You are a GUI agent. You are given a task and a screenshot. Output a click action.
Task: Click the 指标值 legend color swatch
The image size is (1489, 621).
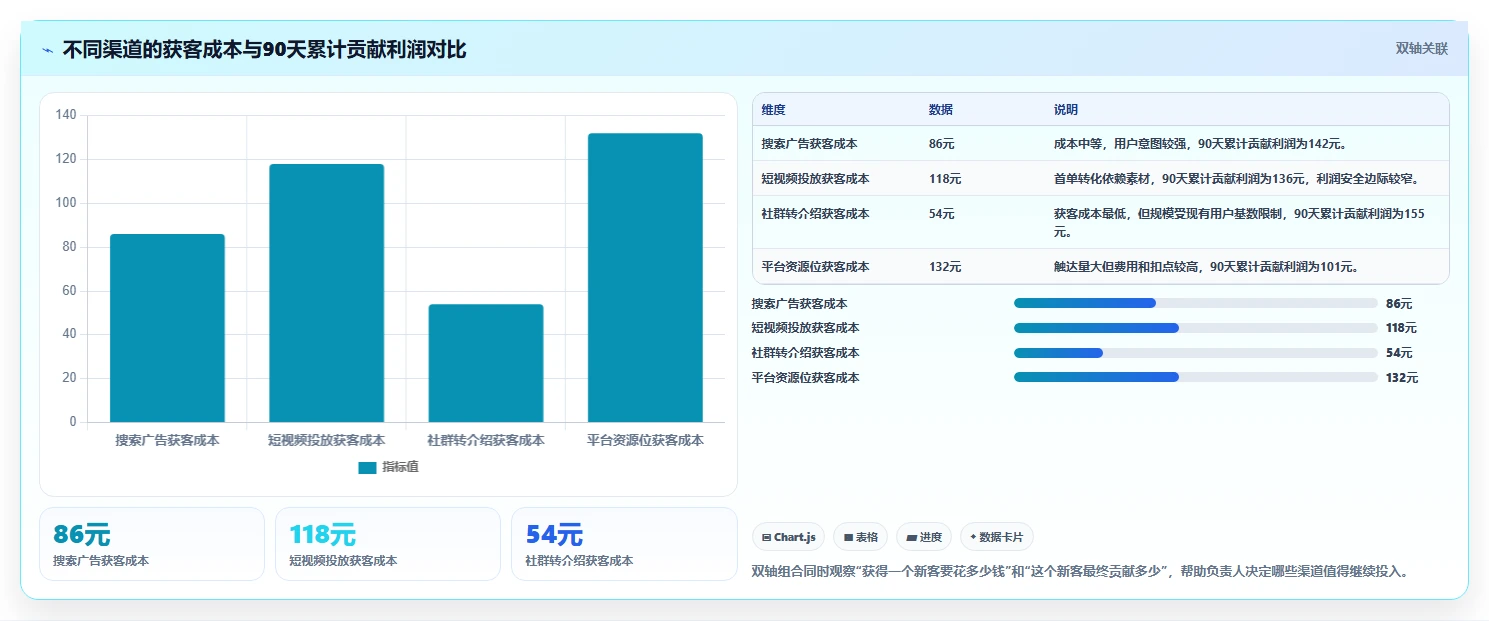click(367, 467)
